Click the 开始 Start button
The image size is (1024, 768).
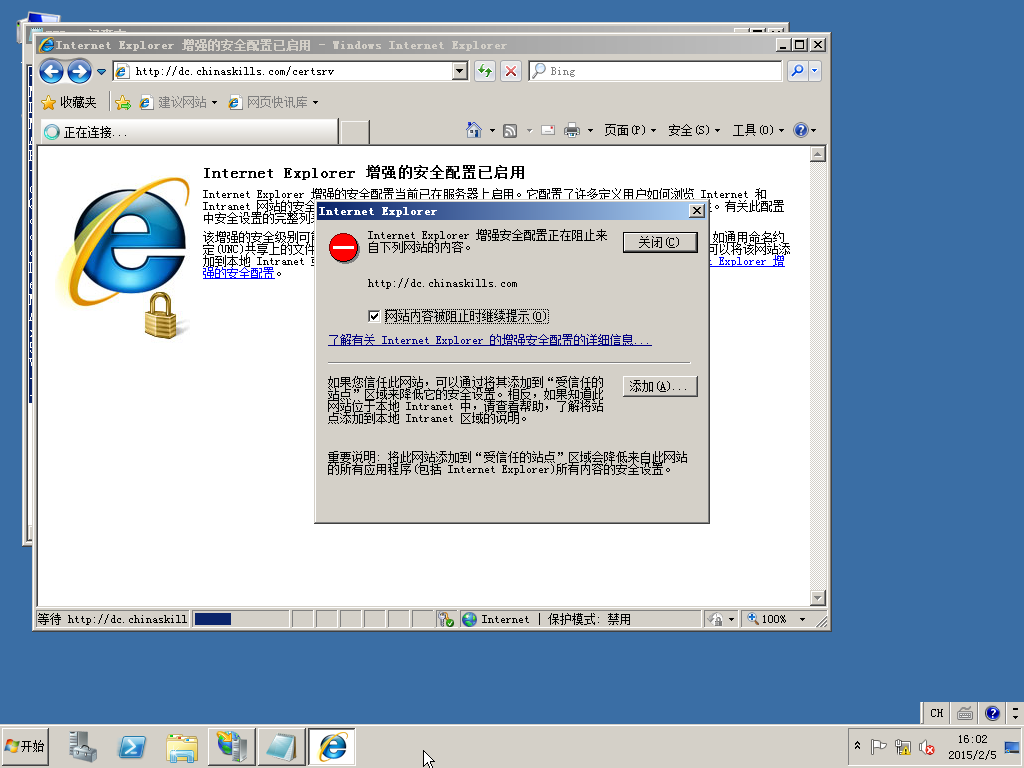25,746
